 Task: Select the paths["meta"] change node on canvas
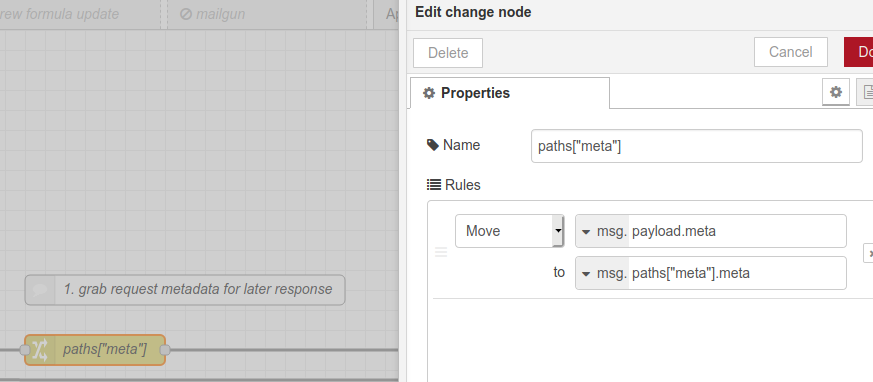[x=95, y=350]
